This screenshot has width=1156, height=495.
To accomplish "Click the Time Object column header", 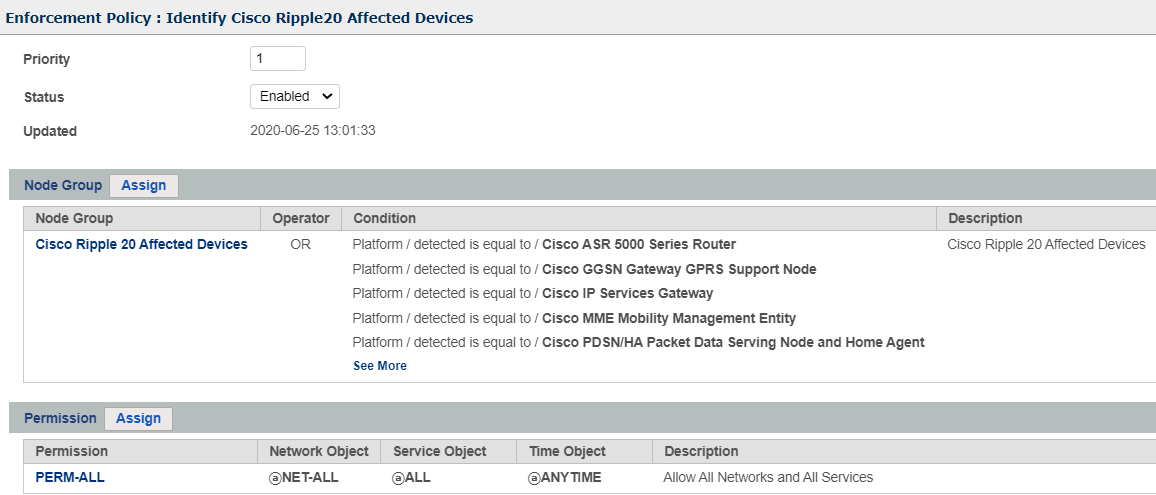I will [x=567, y=451].
